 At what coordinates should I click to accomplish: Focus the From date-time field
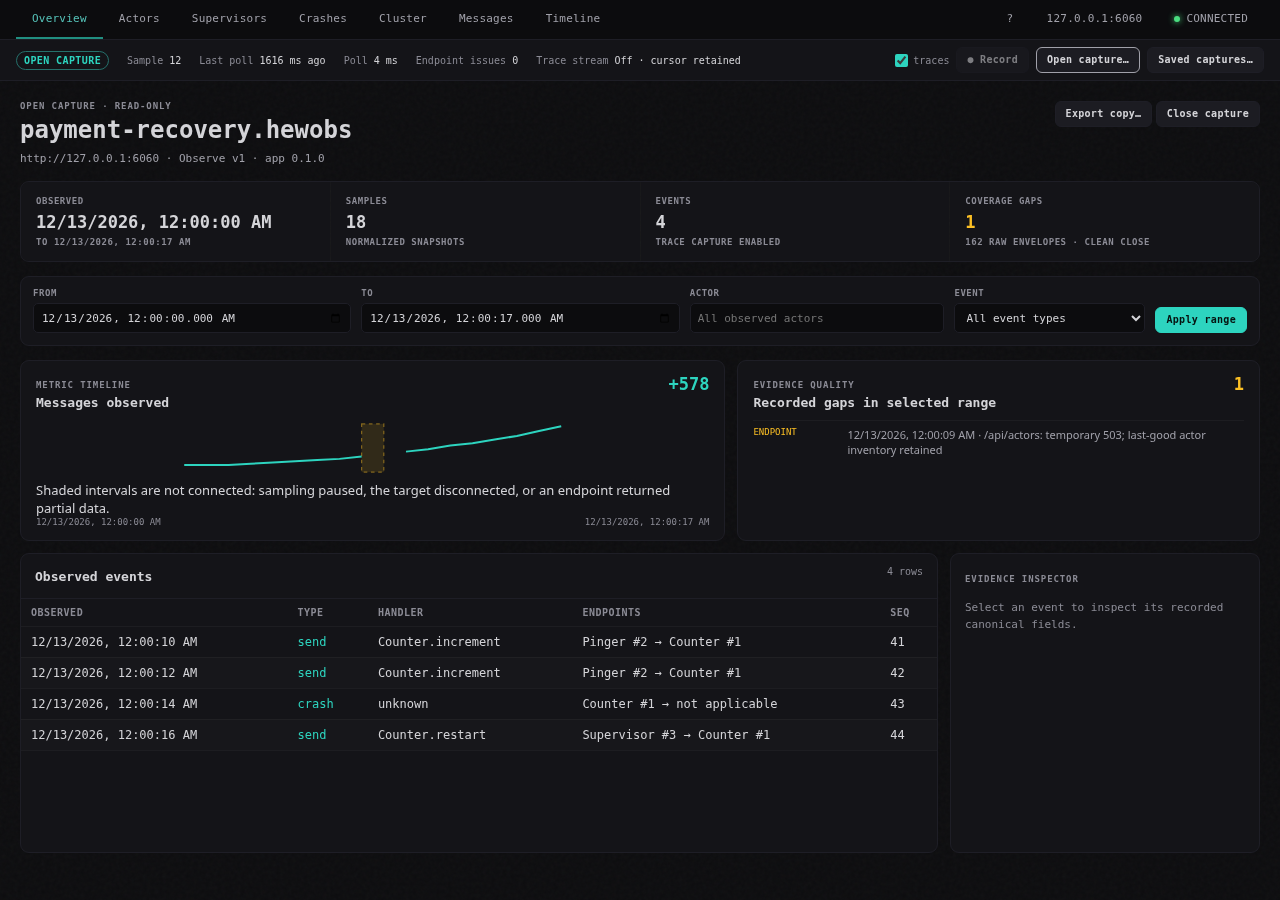click(191, 318)
